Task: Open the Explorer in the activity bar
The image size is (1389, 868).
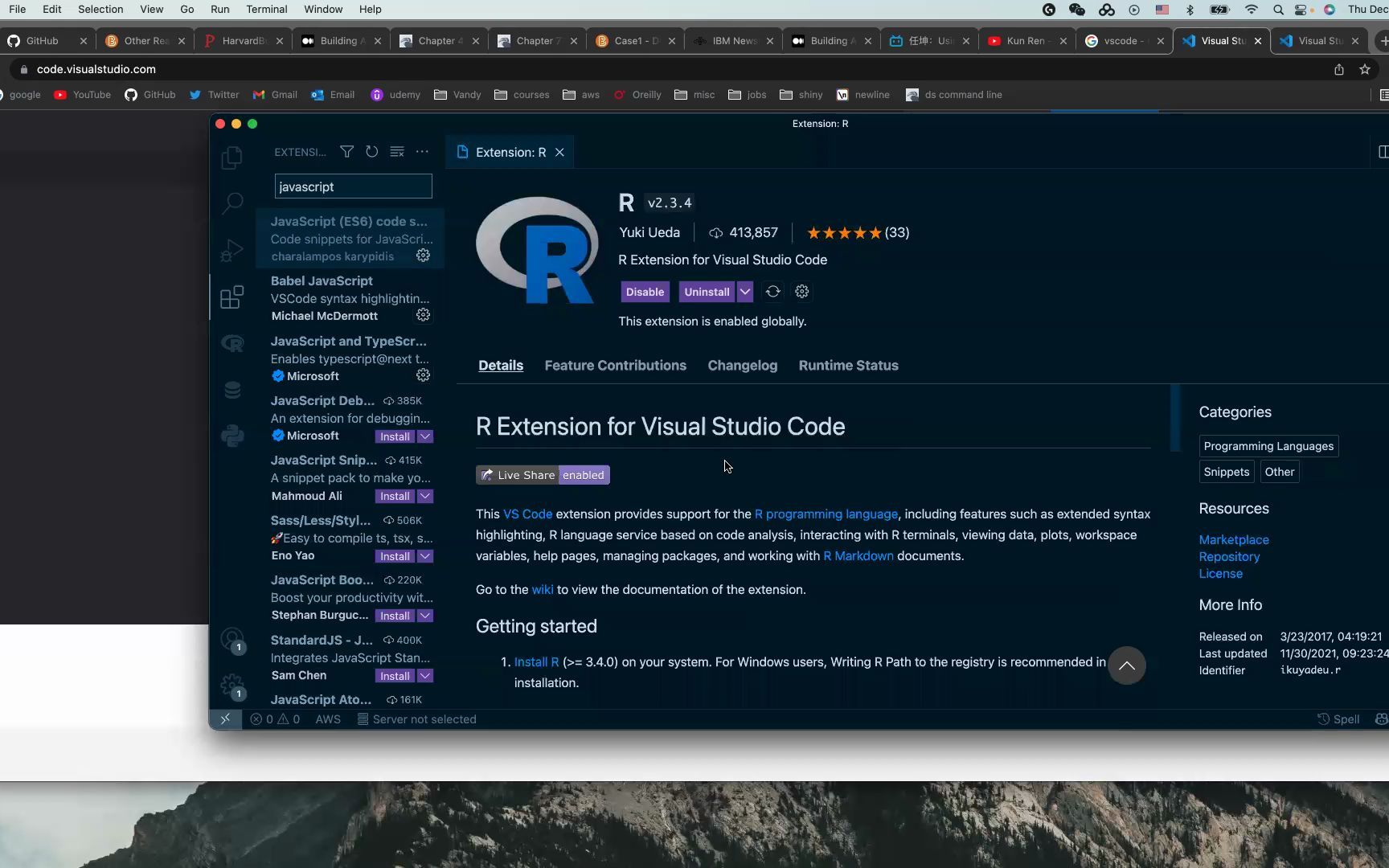Action: [x=232, y=158]
